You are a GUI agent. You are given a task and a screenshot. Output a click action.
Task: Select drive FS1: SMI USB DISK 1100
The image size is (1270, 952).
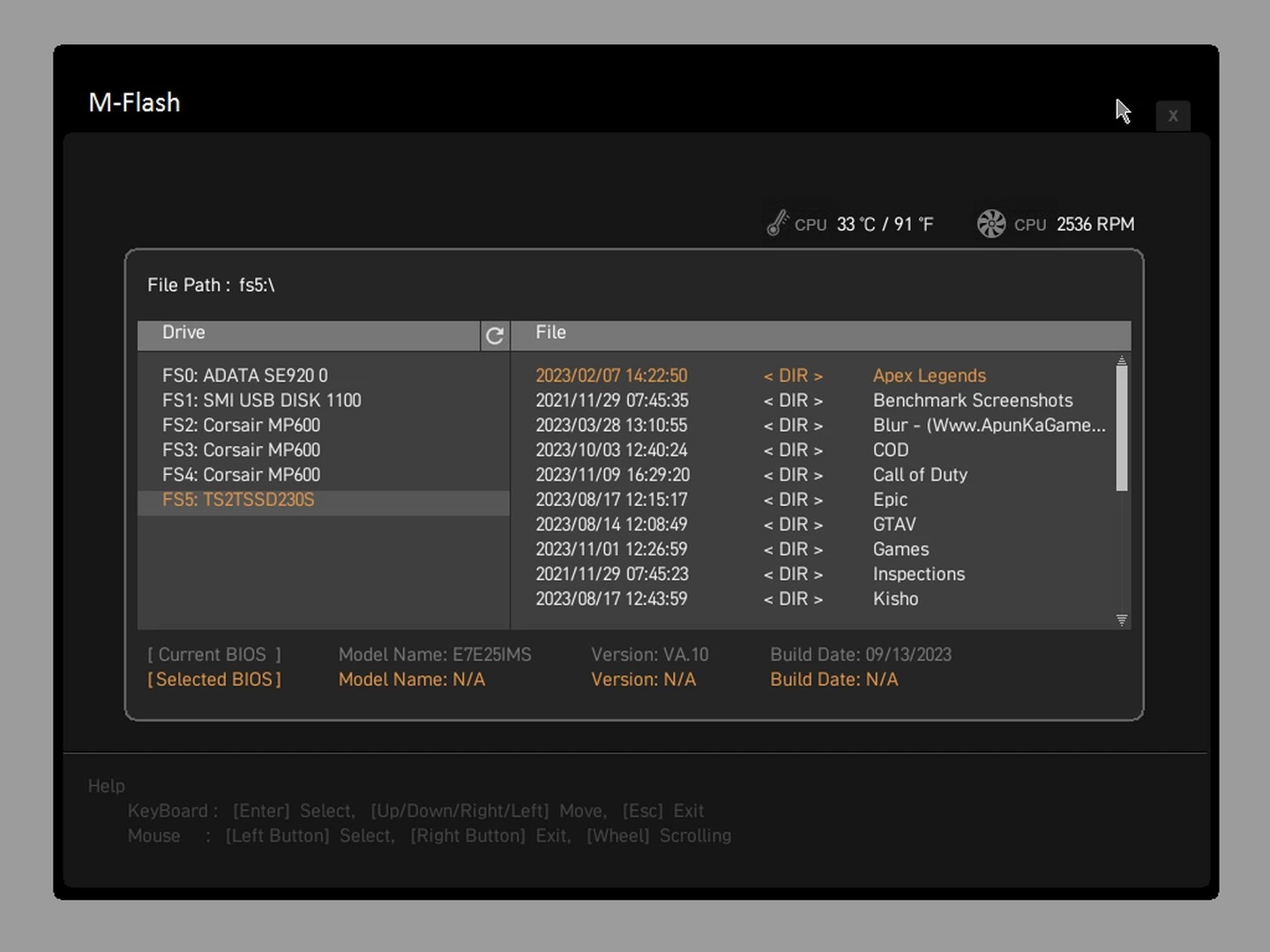click(x=262, y=400)
